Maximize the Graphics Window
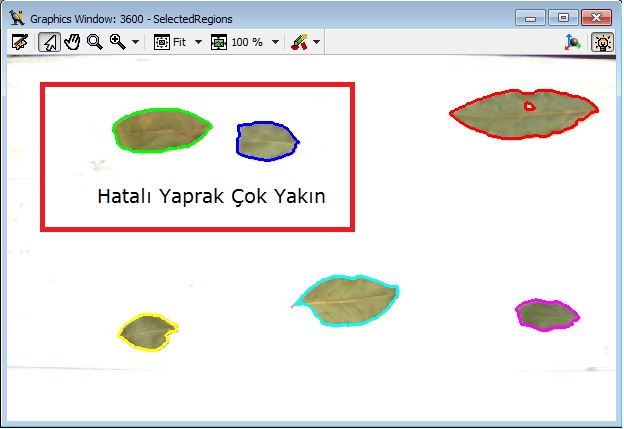 [563, 18]
